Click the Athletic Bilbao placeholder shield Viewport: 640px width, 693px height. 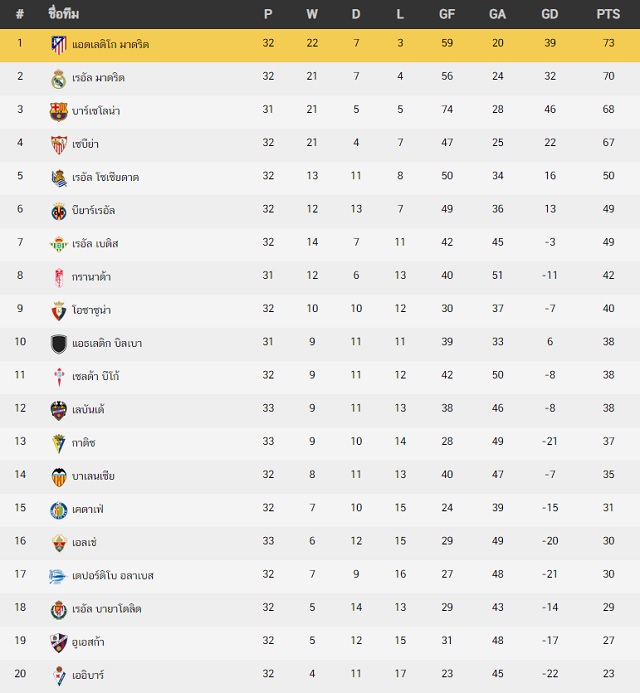(58, 344)
